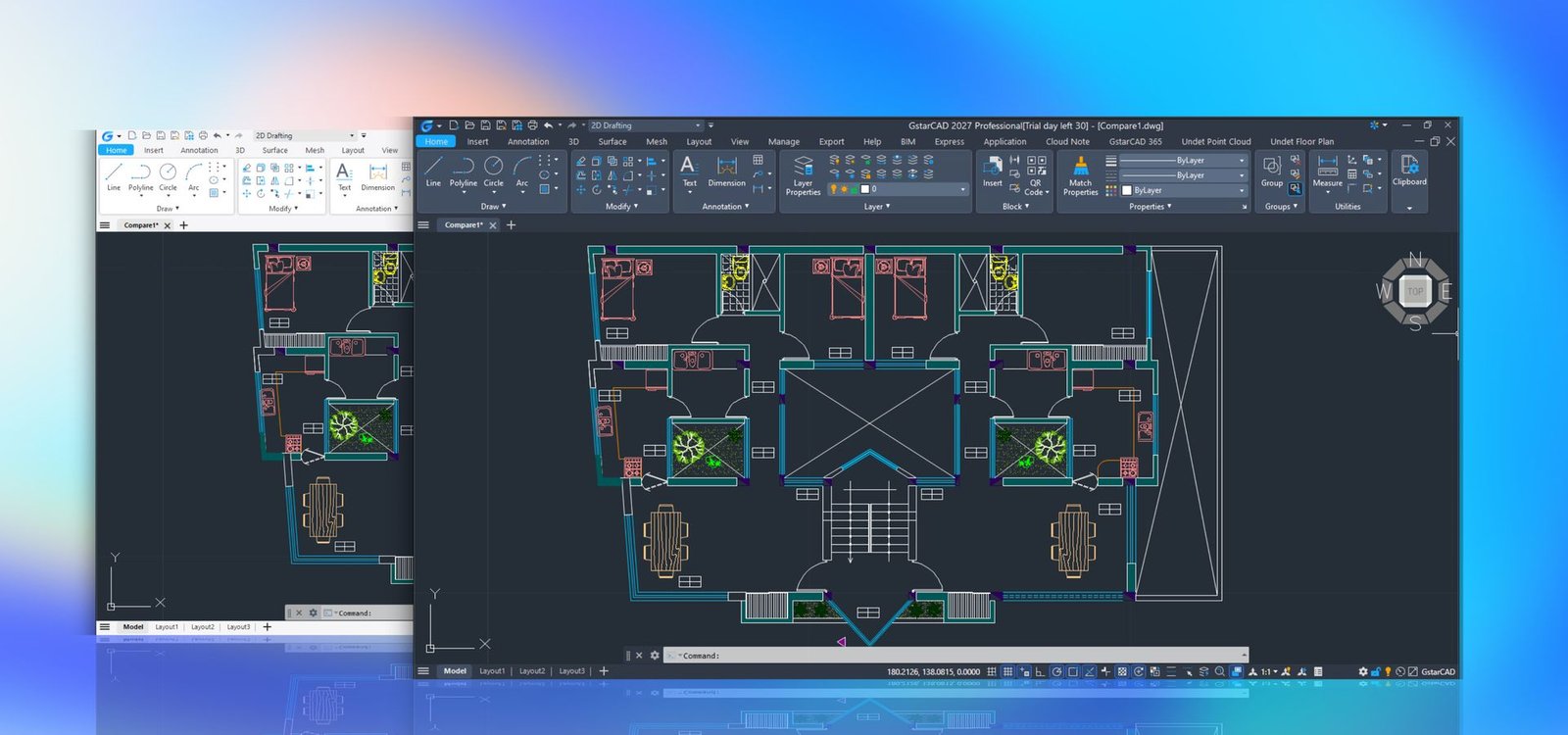
Task: Toggle ortho mode in status bar
Action: tap(1040, 671)
